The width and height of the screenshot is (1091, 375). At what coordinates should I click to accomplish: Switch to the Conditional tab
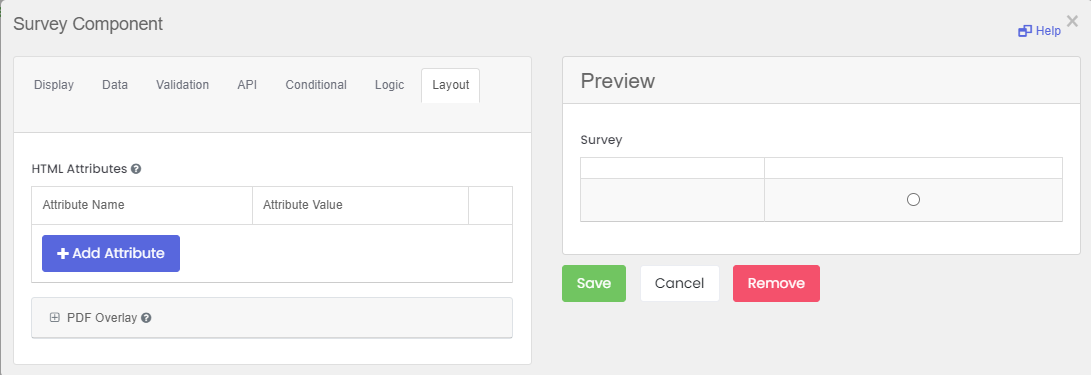click(x=316, y=85)
